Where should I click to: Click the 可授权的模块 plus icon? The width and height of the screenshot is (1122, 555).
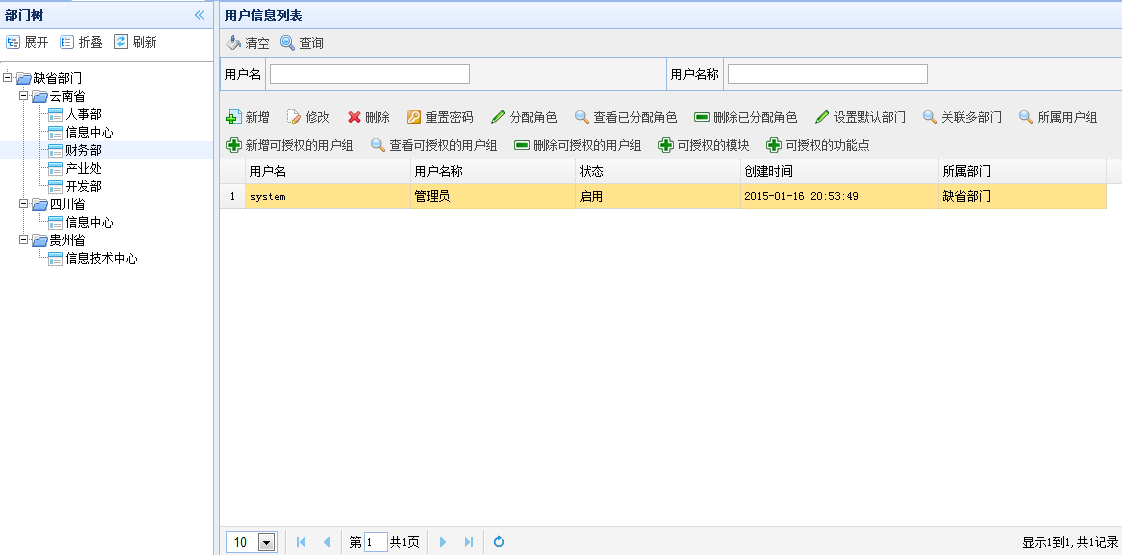pyautogui.click(x=665, y=145)
